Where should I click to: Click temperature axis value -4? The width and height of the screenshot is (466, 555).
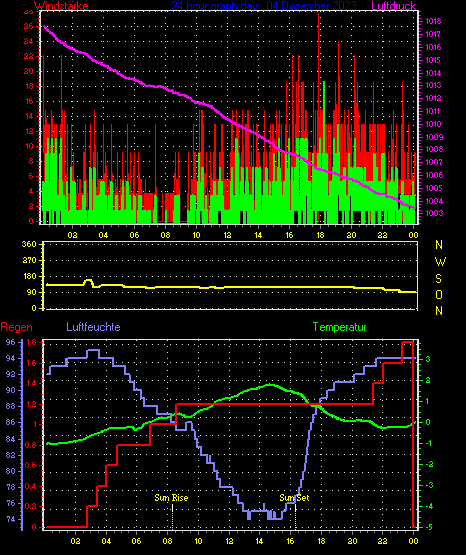(x=428, y=506)
